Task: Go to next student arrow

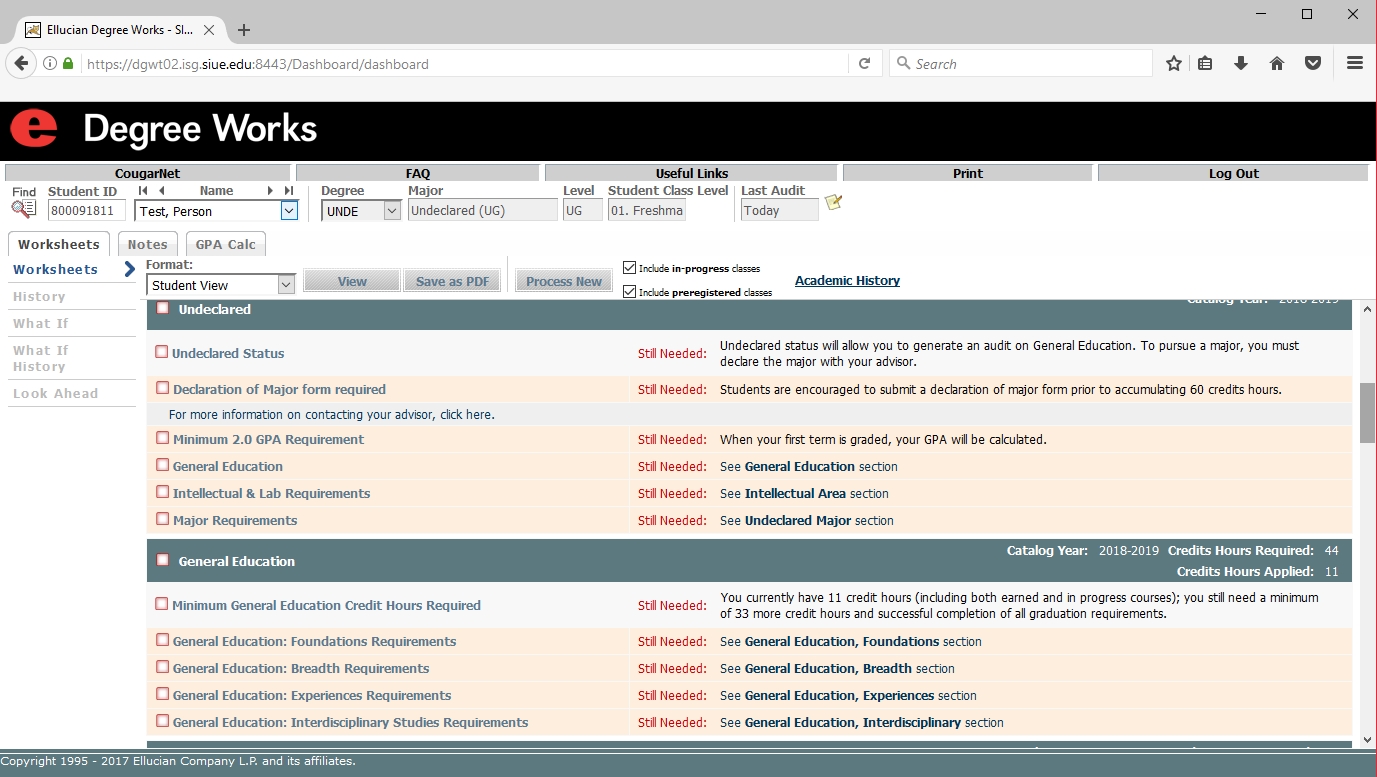Action: pos(270,191)
